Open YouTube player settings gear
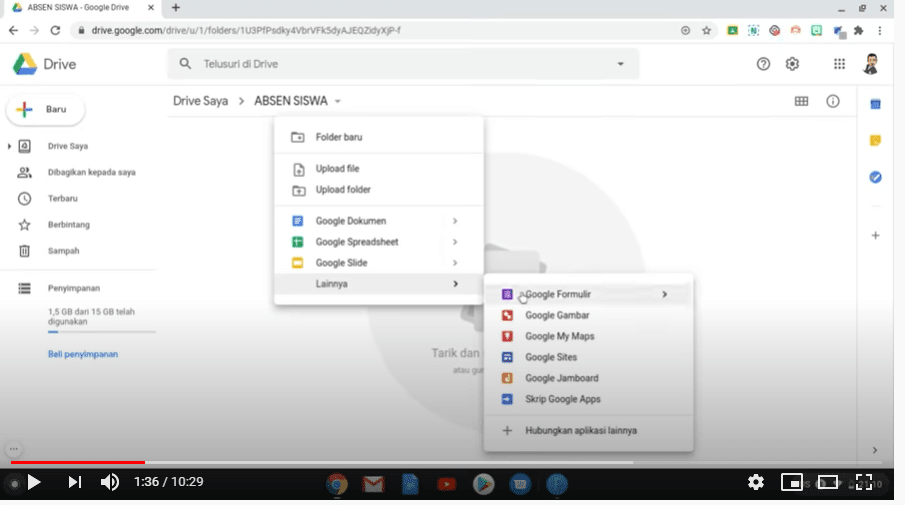This screenshot has width=905, height=505. [756, 482]
